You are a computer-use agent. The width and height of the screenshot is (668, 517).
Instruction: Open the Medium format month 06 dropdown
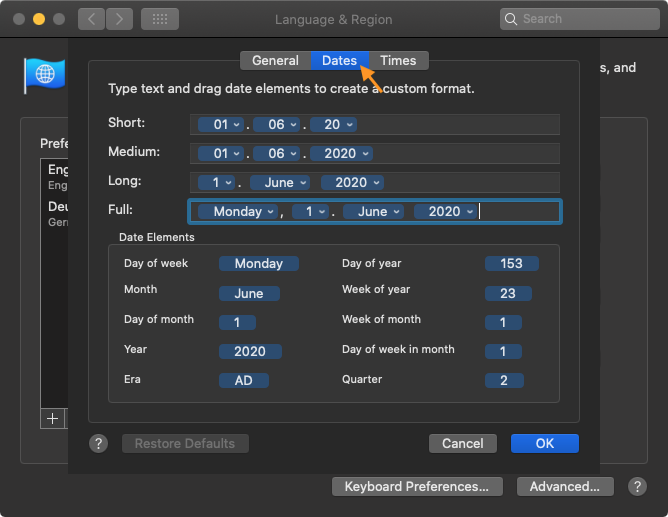[x=276, y=153]
